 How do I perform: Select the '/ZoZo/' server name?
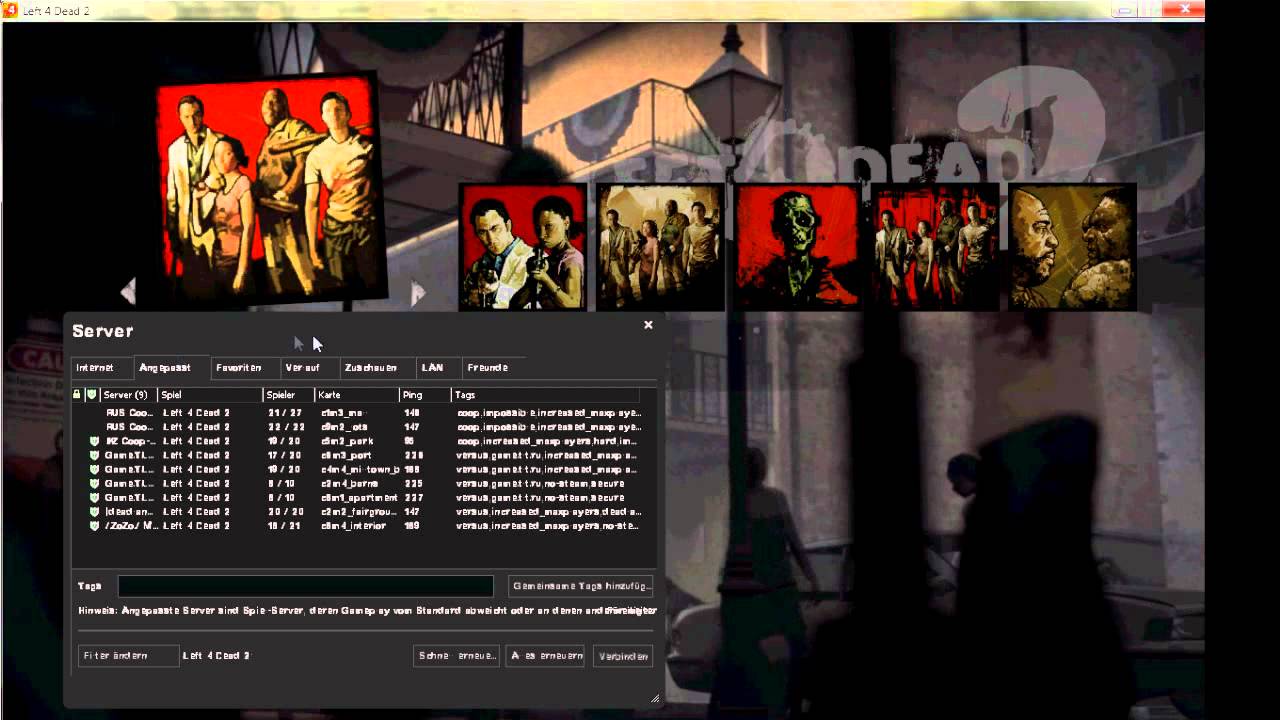[131, 525]
